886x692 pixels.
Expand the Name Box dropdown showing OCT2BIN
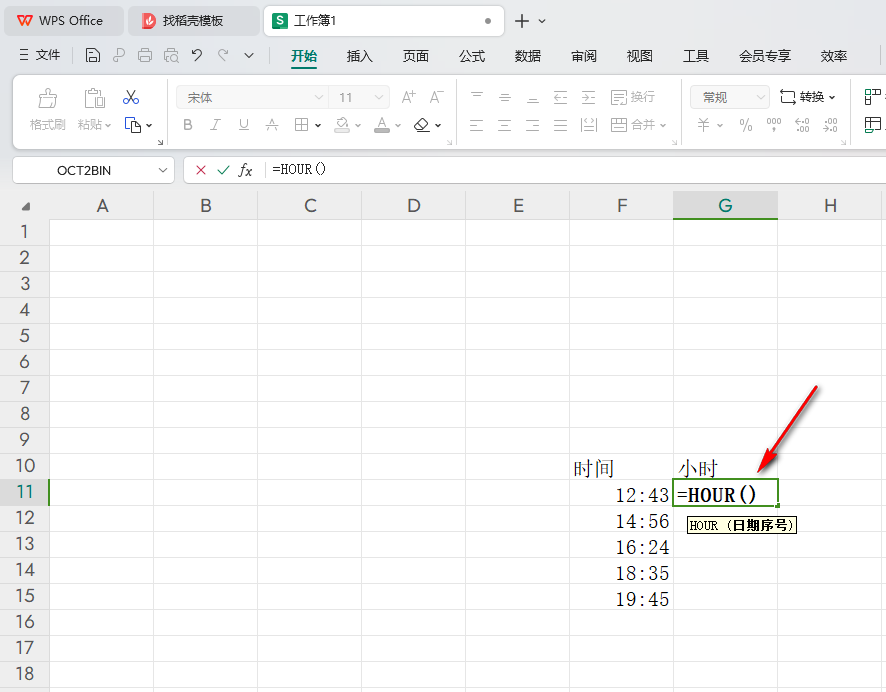(163, 170)
